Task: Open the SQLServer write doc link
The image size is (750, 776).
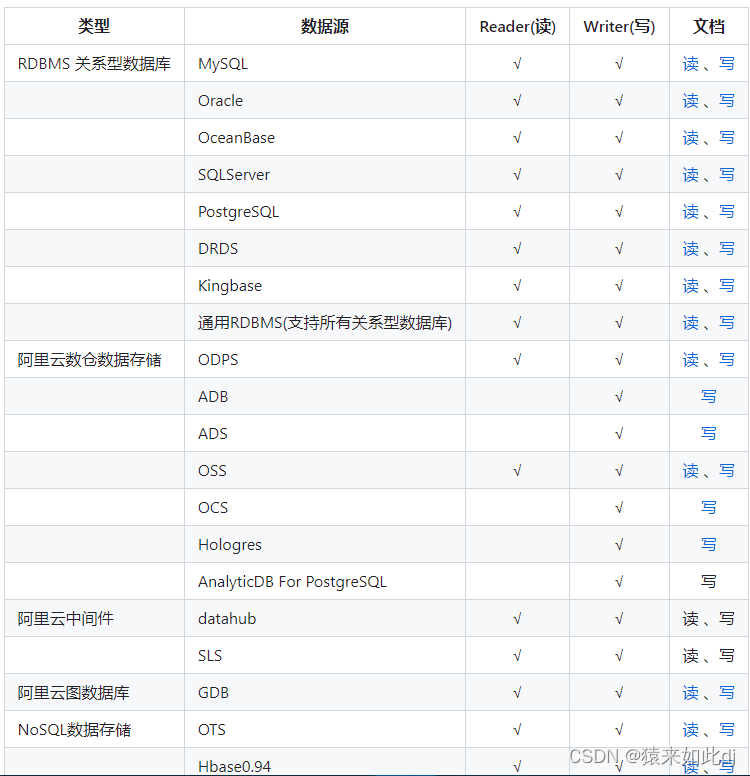Action: click(x=727, y=175)
